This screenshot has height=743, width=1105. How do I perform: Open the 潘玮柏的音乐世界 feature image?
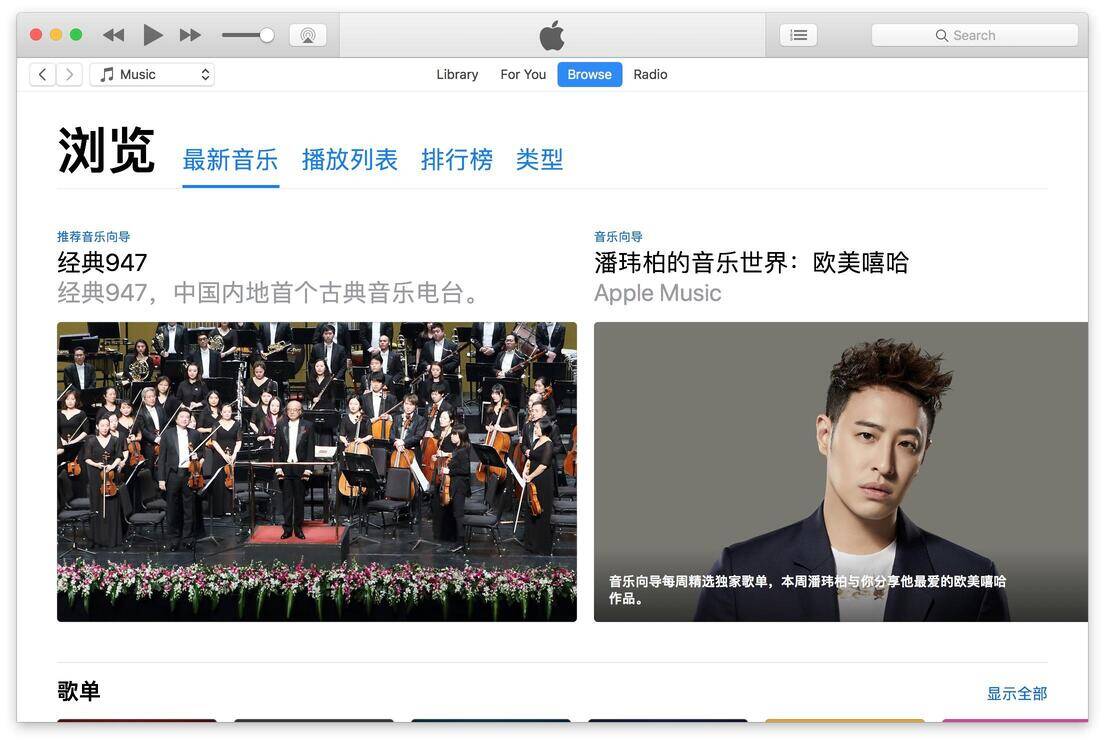[841, 472]
